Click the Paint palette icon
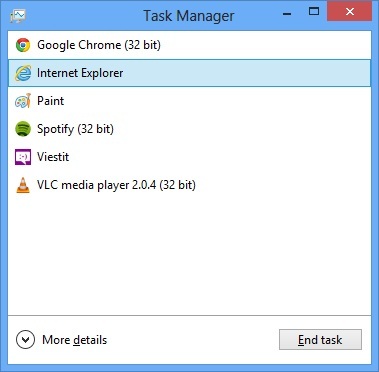The width and height of the screenshot is (379, 372). 23,101
